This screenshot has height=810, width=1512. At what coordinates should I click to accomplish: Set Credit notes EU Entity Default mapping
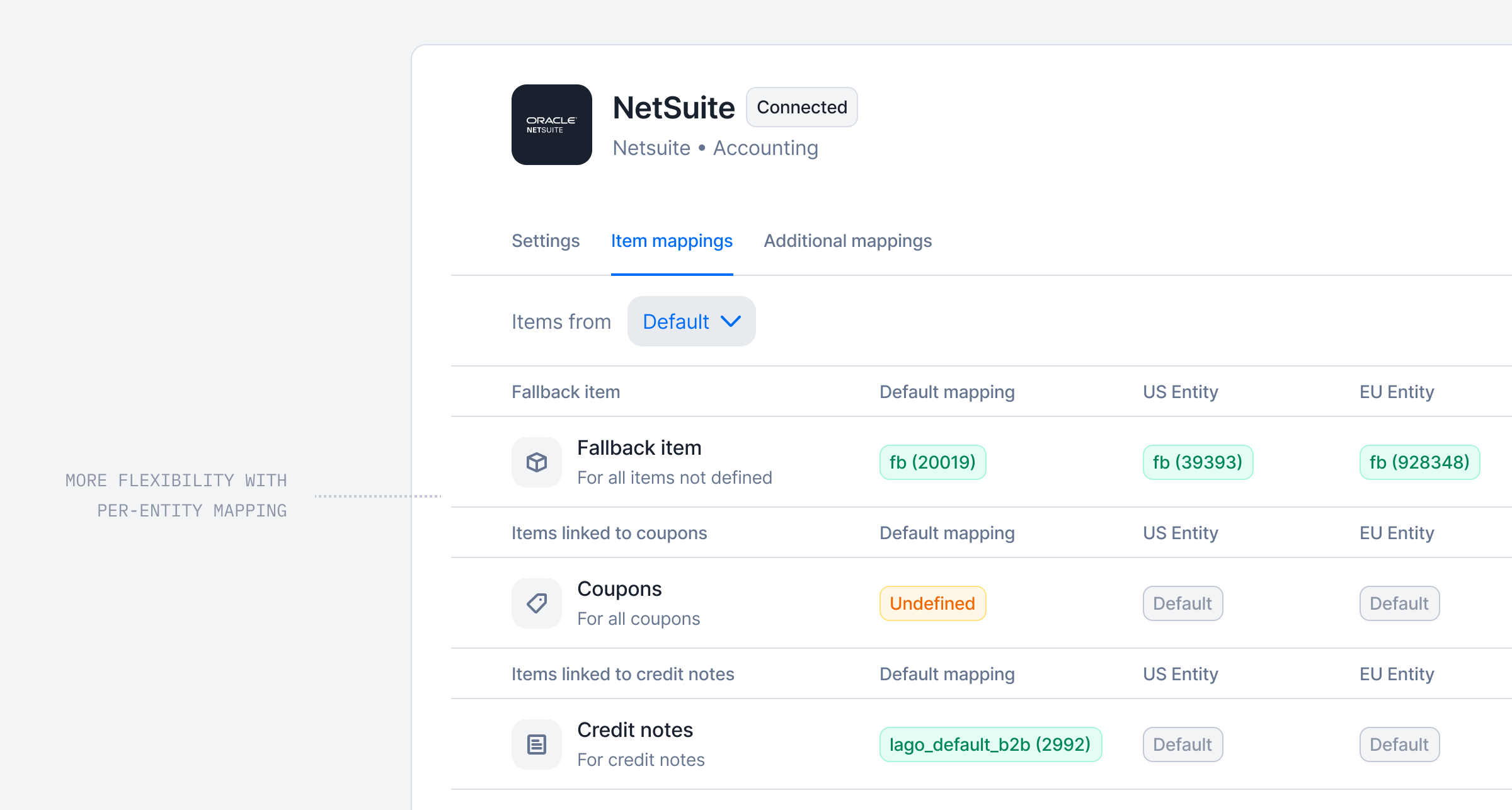pos(1399,744)
